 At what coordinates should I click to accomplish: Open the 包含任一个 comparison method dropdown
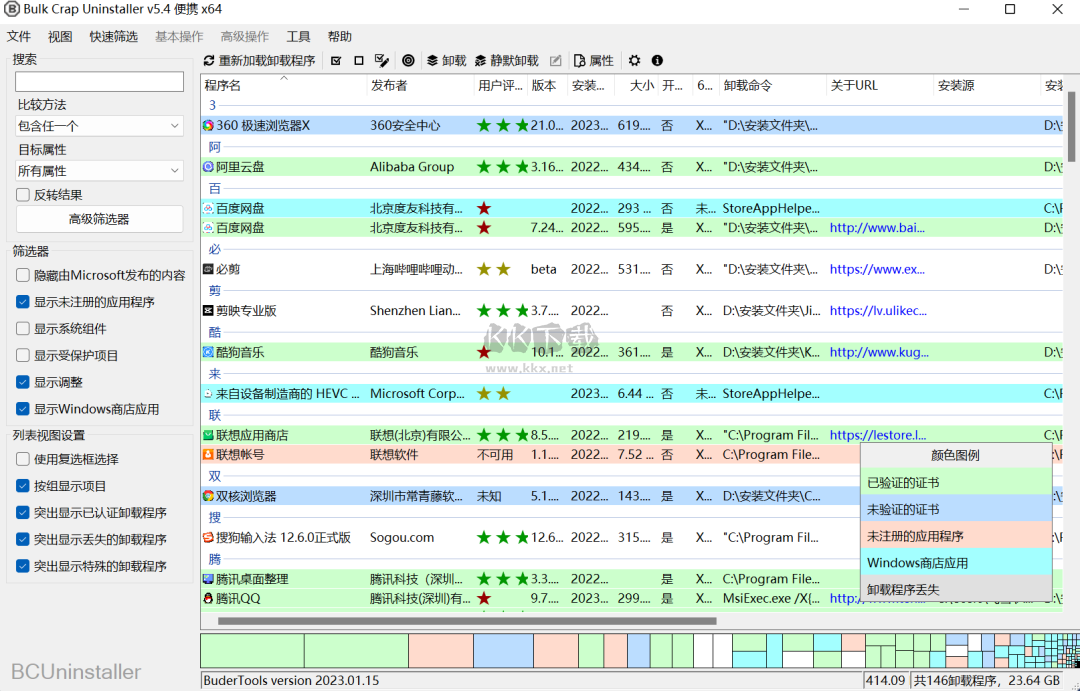[x=98, y=125]
